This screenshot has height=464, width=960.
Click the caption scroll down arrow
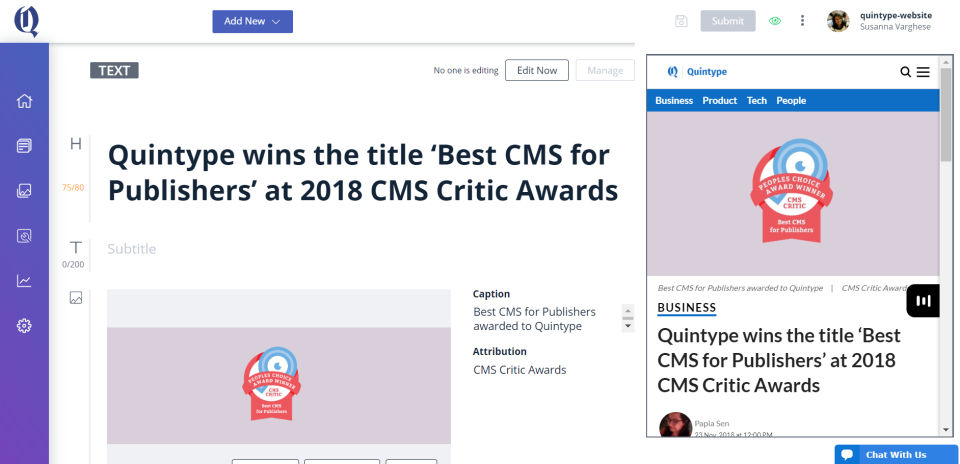[628, 327]
